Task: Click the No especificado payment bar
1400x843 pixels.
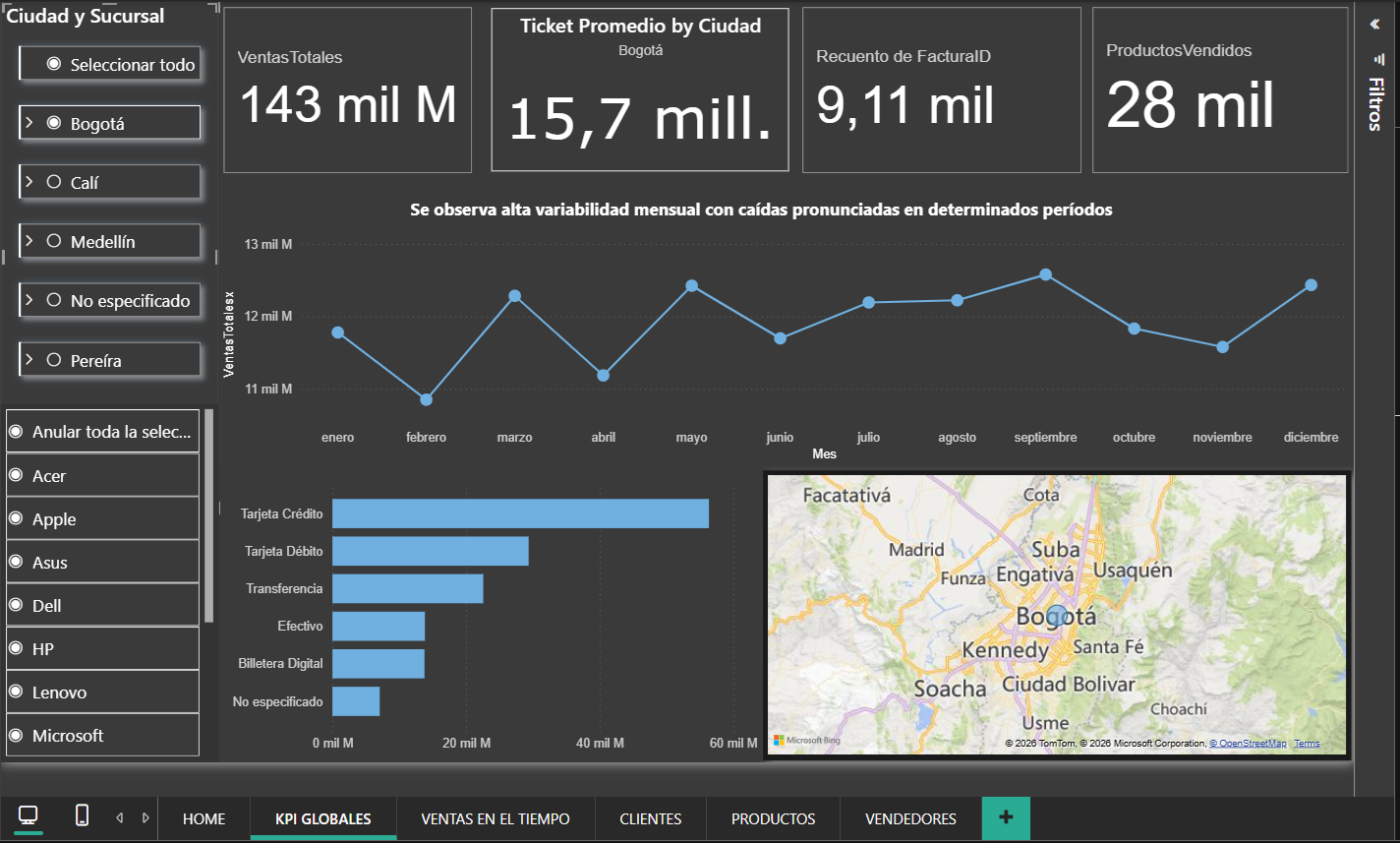Action: pos(356,701)
